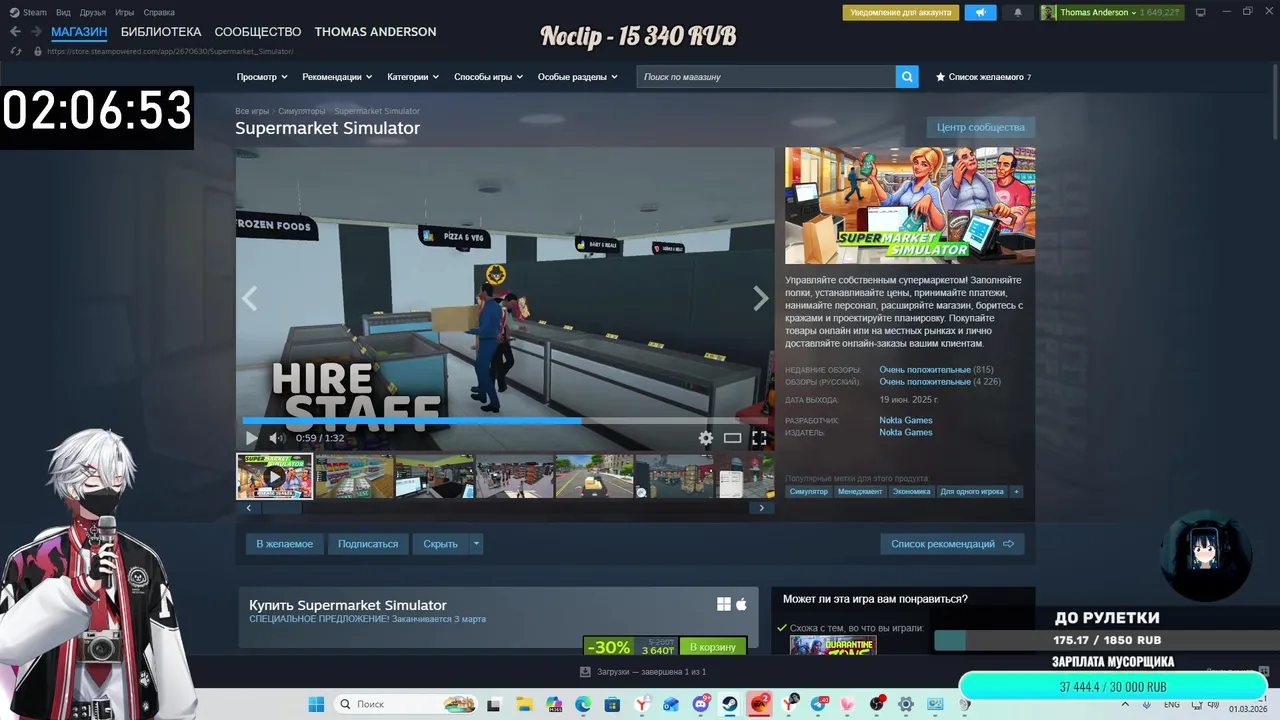This screenshot has width=1280, height=720.
Task: Open developer Nokta Games link
Action: point(906,420)
